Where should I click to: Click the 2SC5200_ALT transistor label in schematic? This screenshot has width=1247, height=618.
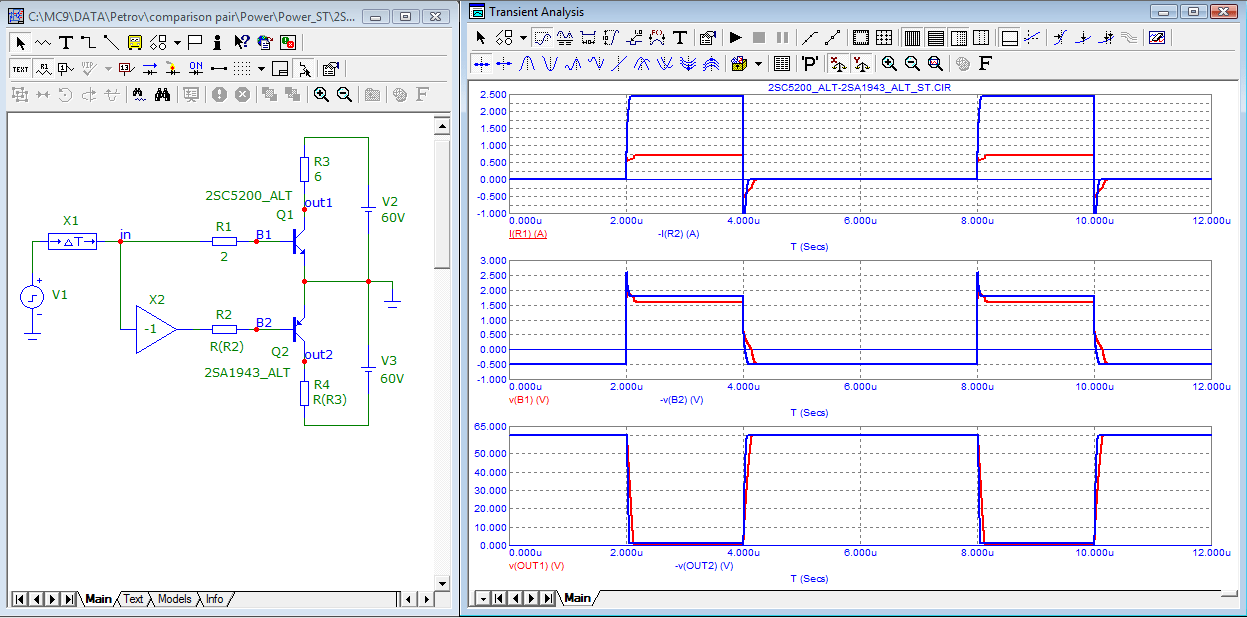pos(248,196)
